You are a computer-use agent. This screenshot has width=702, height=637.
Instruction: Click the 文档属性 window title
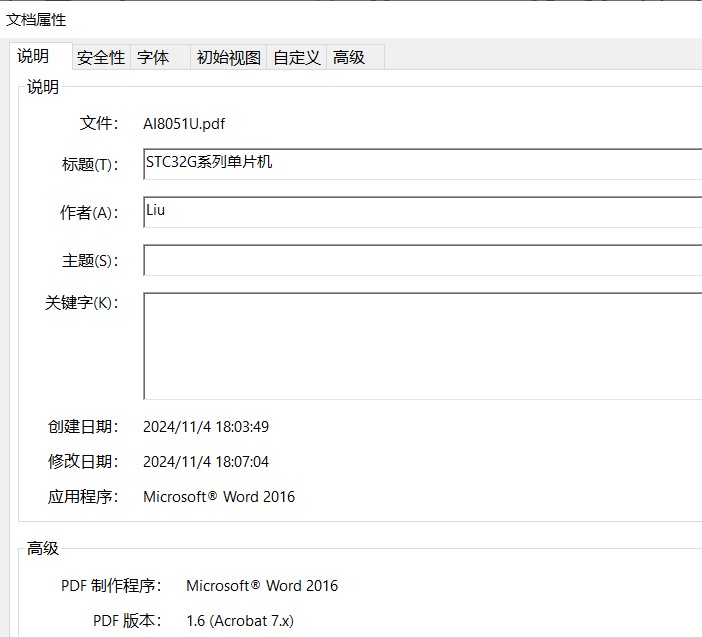click(36, 20)
